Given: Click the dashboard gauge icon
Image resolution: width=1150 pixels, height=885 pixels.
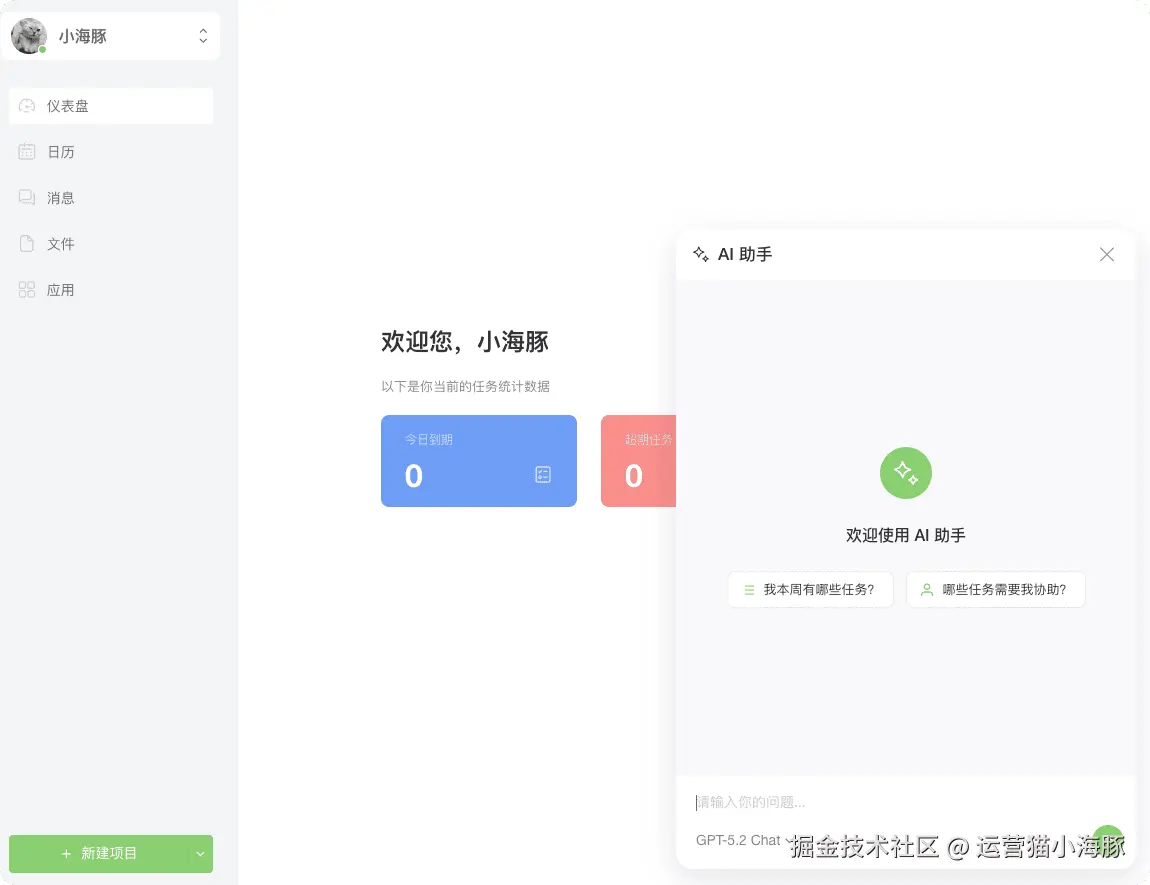Looking at the screenshot, I should click(27, 106).
